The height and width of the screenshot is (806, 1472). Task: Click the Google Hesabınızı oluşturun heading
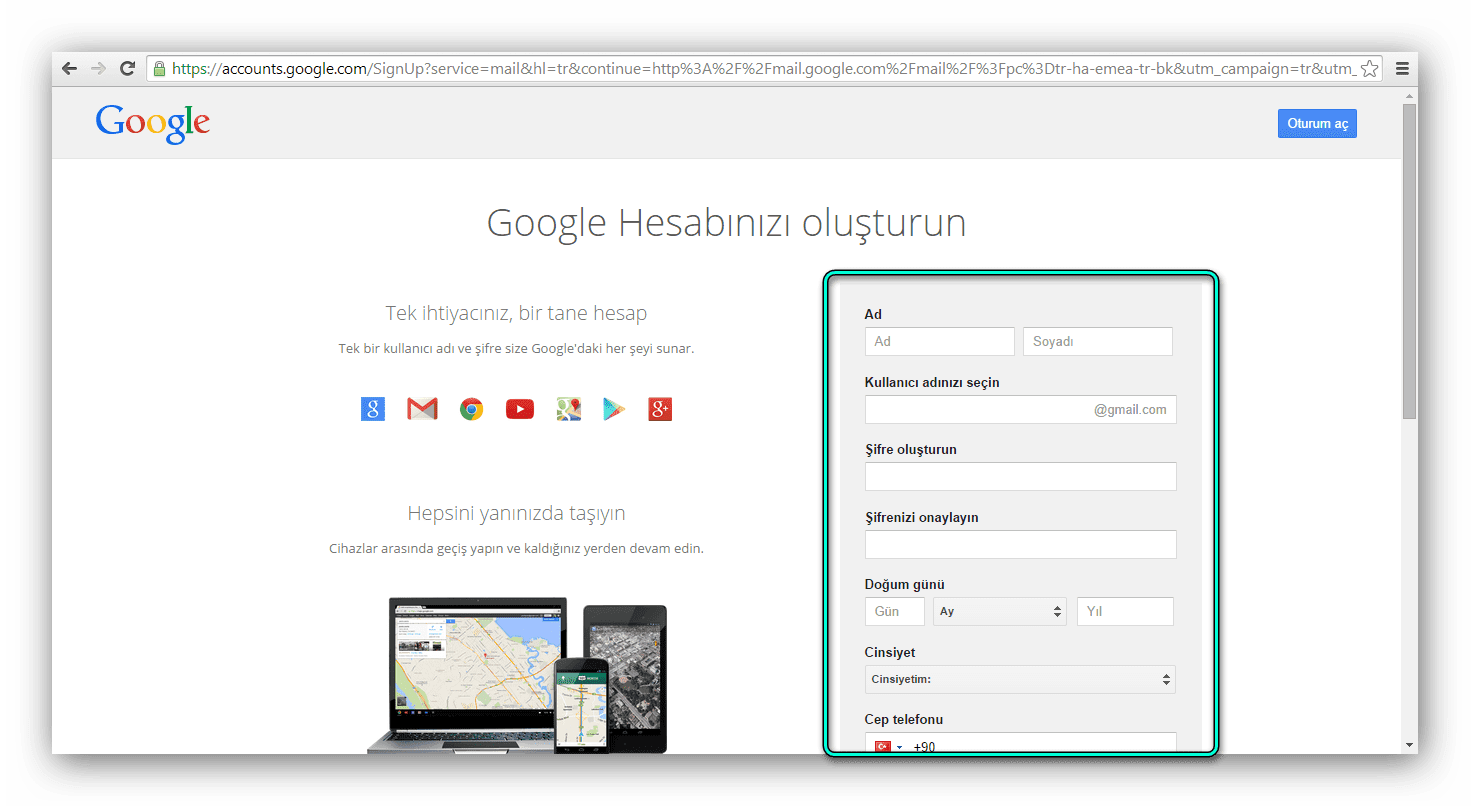727,223
